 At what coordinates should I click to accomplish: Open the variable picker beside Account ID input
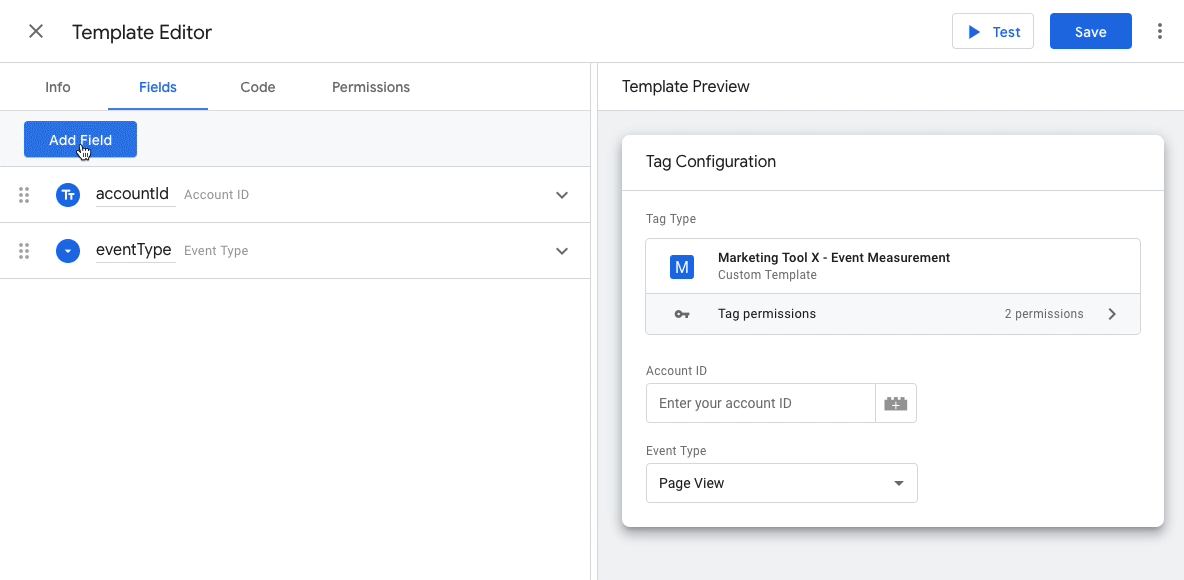[x=896, y=403]
